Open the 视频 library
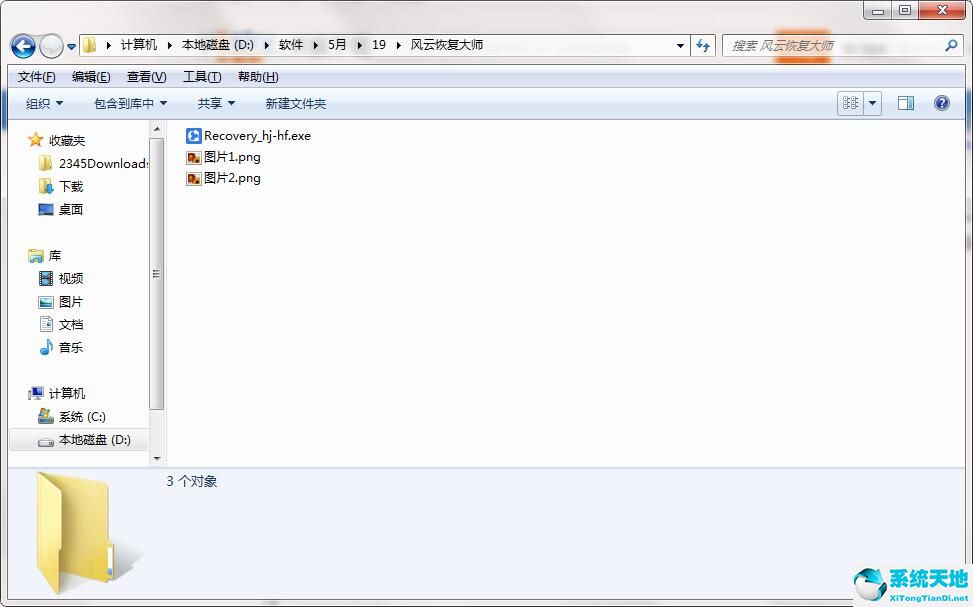 pos(71,279)
